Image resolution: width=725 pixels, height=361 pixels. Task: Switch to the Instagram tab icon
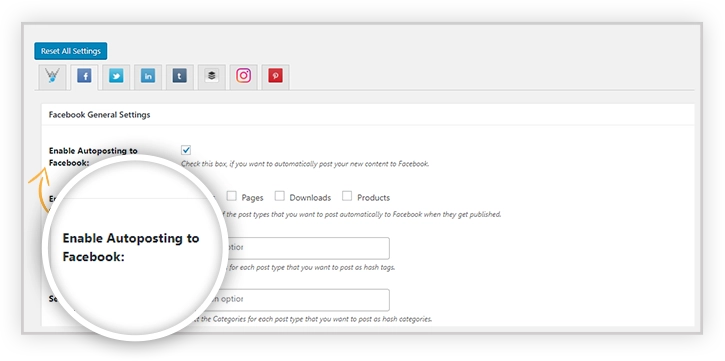(244, 76)
